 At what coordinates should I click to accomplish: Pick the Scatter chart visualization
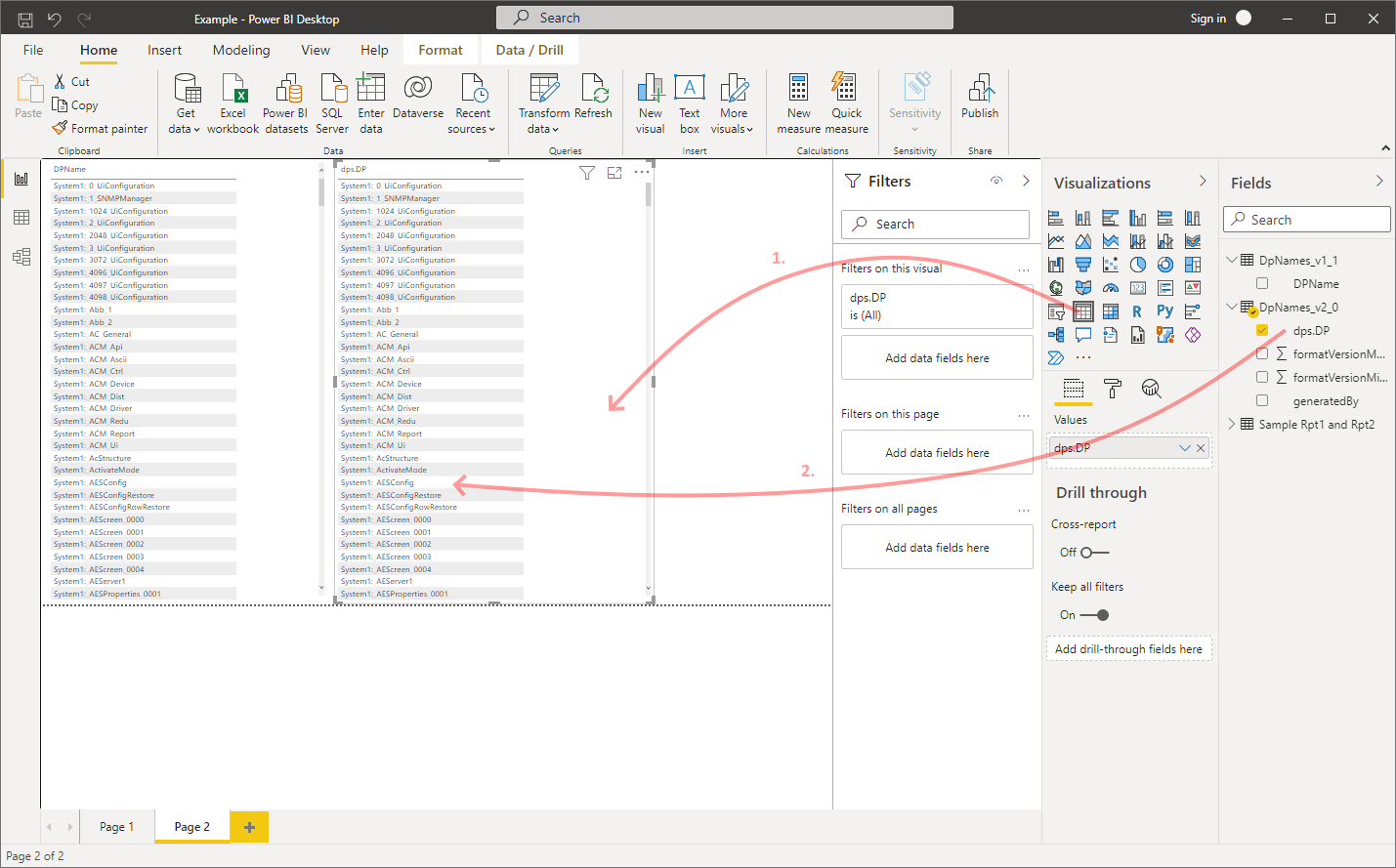coord(1111,265)
